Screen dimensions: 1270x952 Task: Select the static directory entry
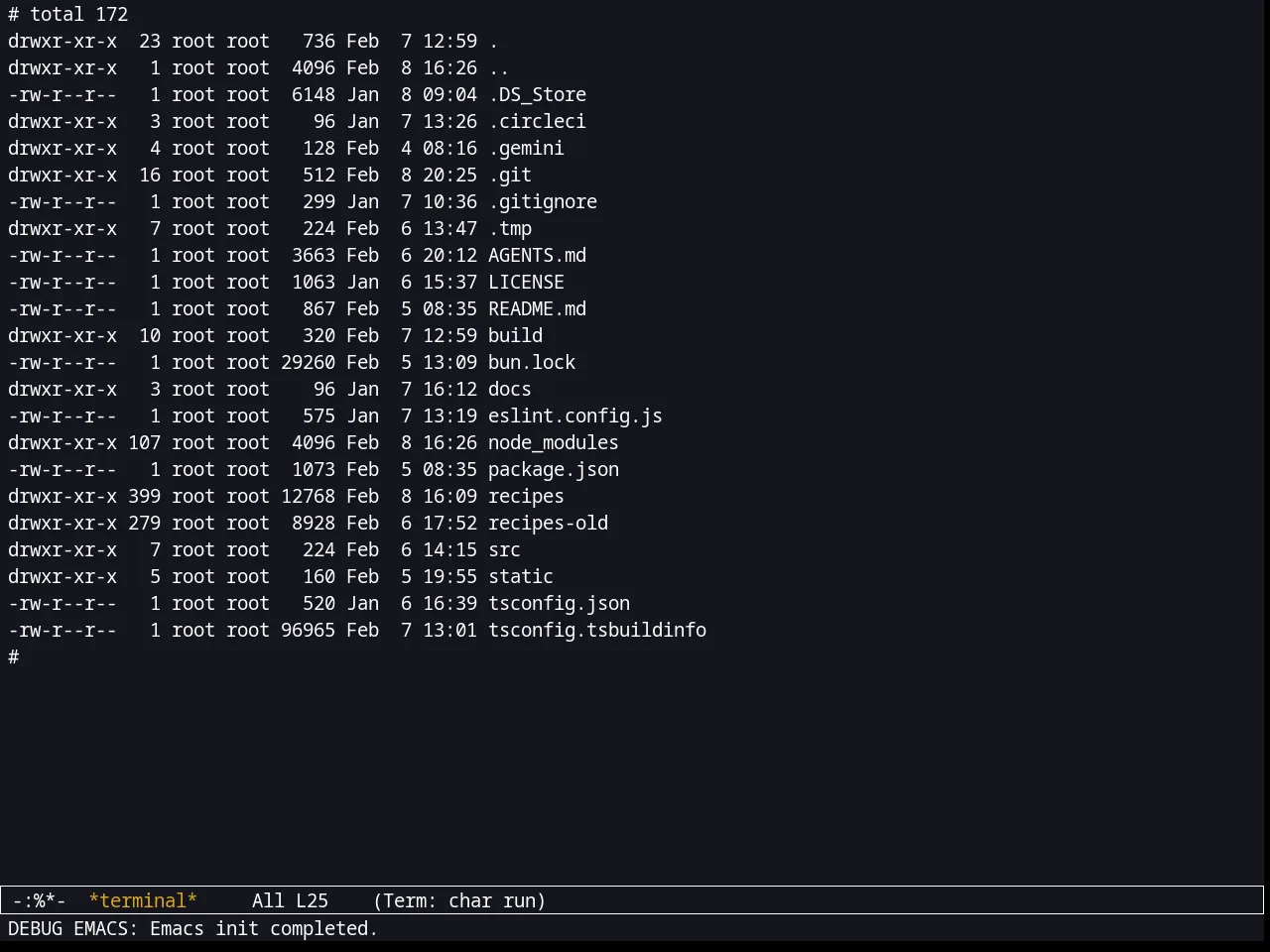coord(521,576)
